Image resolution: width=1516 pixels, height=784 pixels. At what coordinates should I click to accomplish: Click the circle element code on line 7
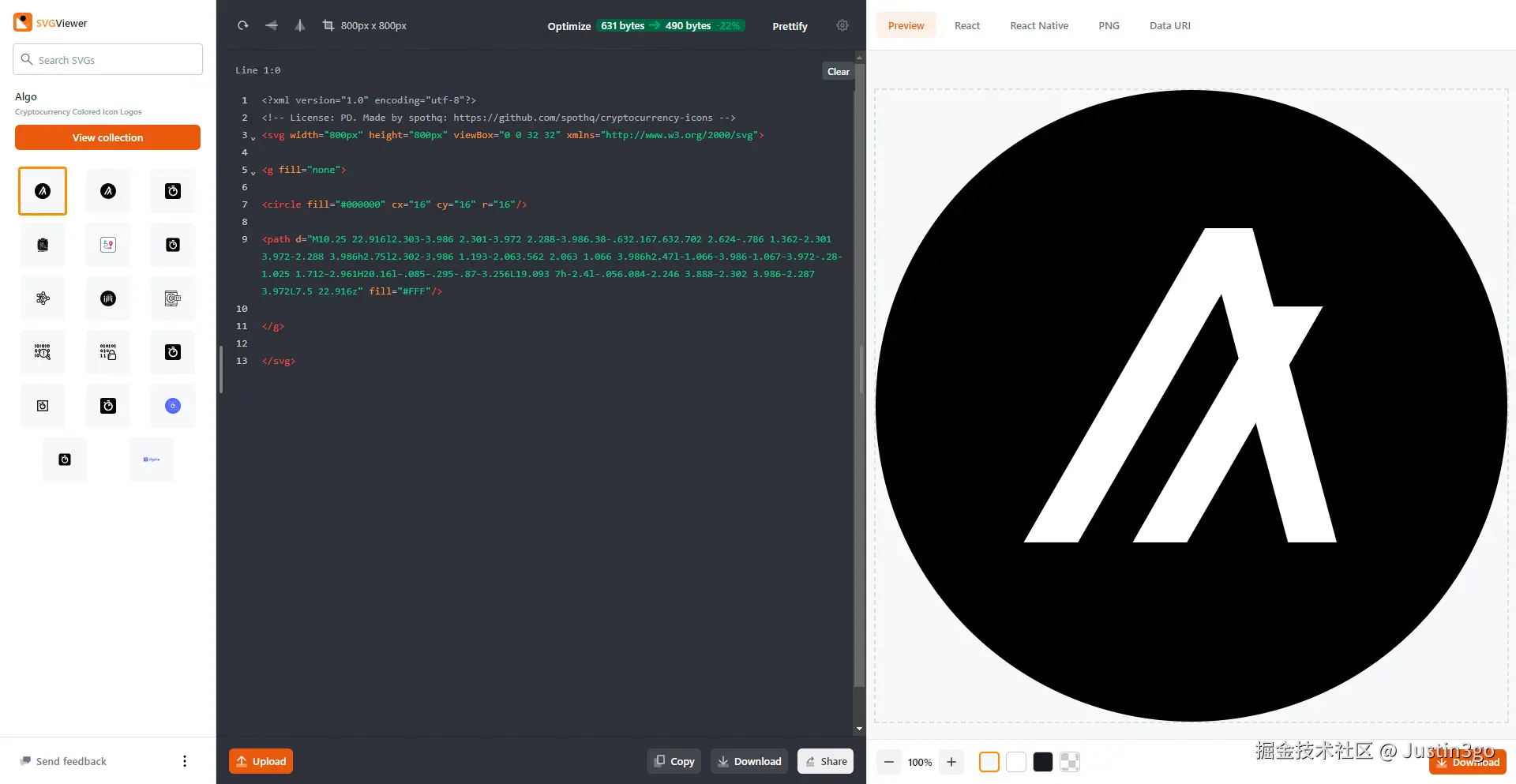click(x=394, y=204)
